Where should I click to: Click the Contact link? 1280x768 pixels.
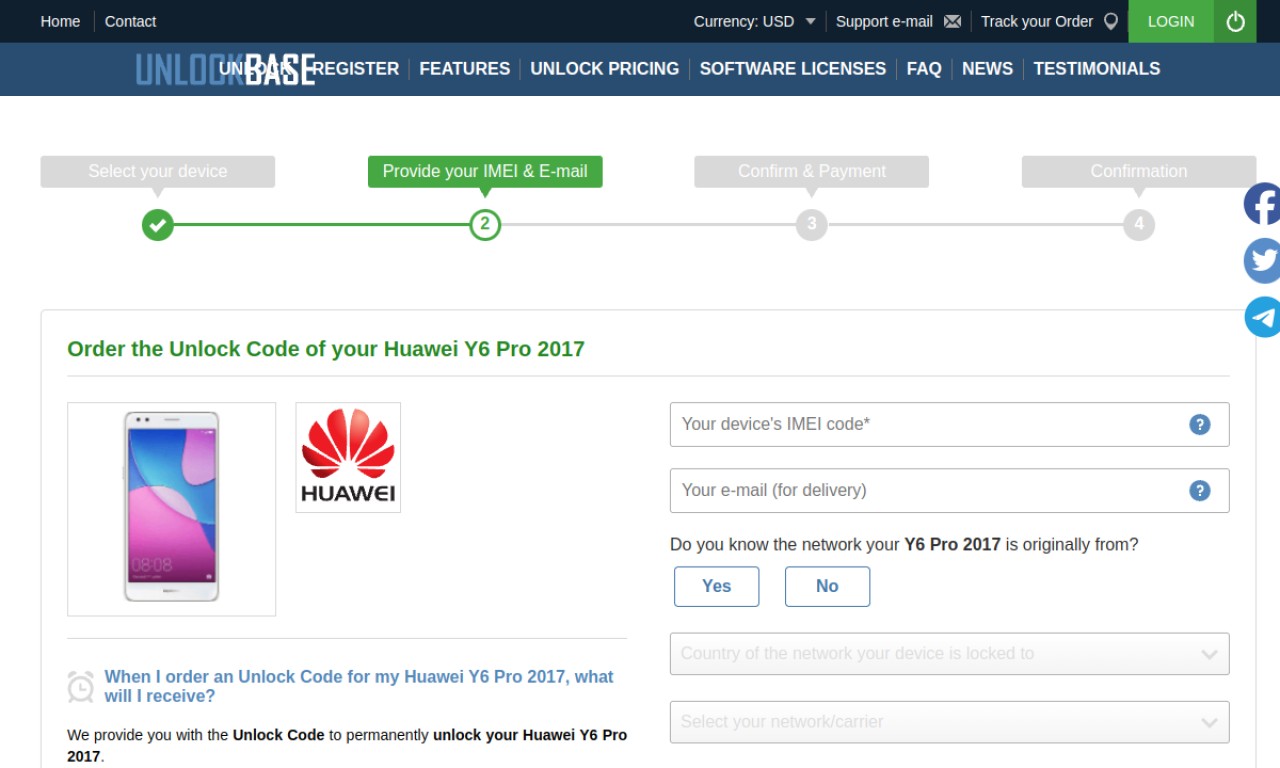[130, 21]
